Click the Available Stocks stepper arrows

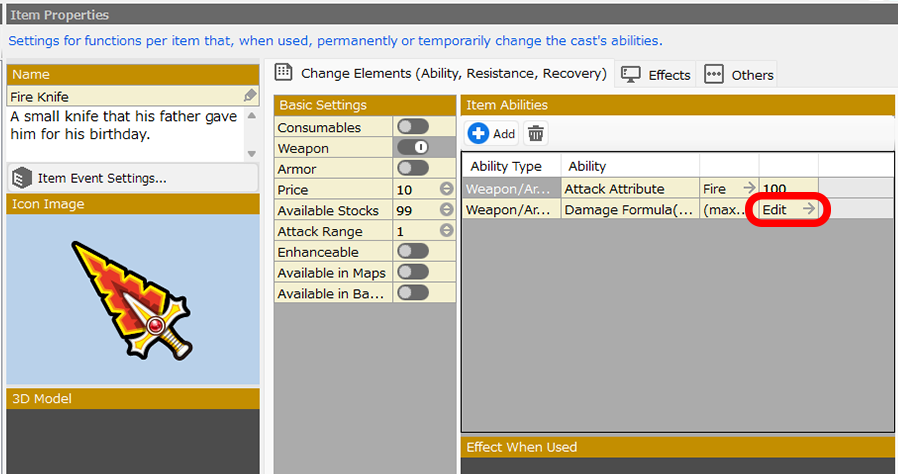point(446,211)
